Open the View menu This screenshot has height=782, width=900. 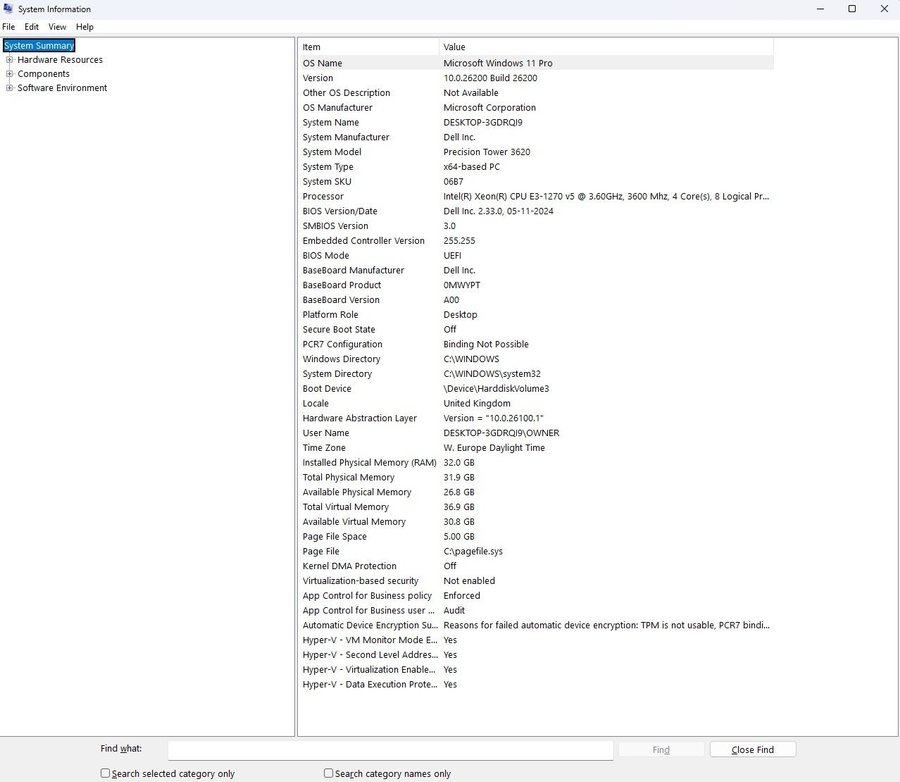click(x=57, y=27)
